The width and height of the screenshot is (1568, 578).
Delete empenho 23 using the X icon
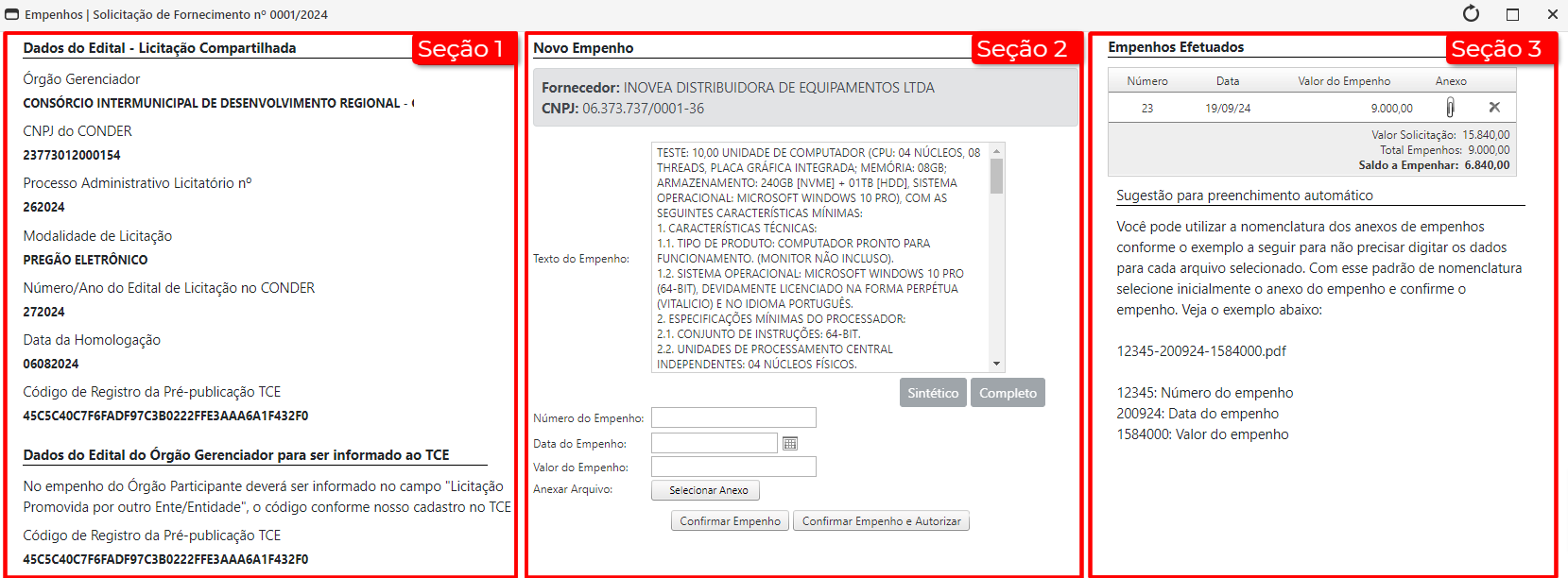1494,108
